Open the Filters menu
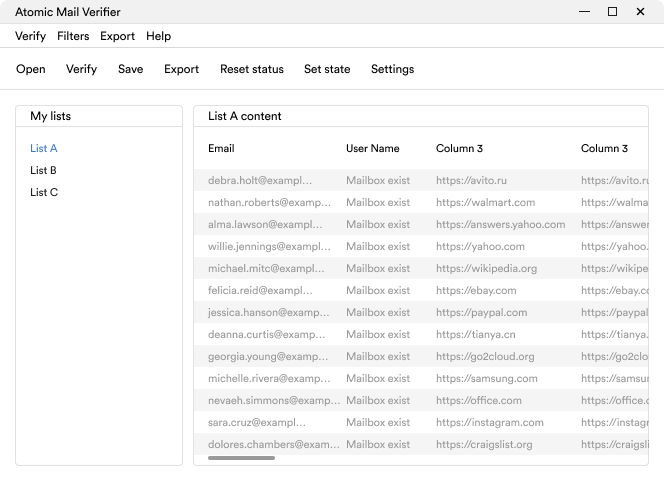The width and height of the screenshot is (664, 481). tap(73, 36)
